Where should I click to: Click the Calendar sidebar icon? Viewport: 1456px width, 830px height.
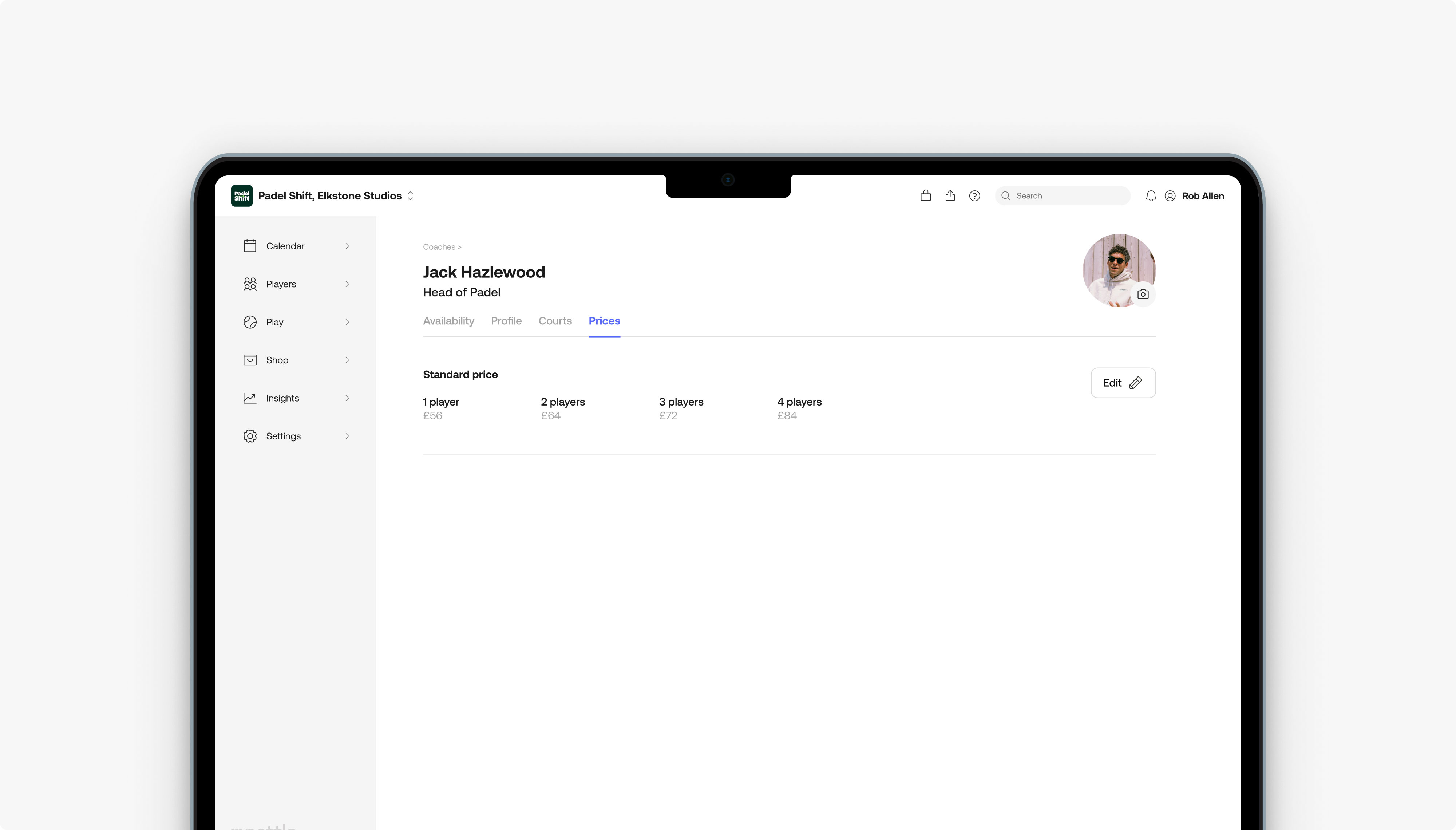[250, 246]
